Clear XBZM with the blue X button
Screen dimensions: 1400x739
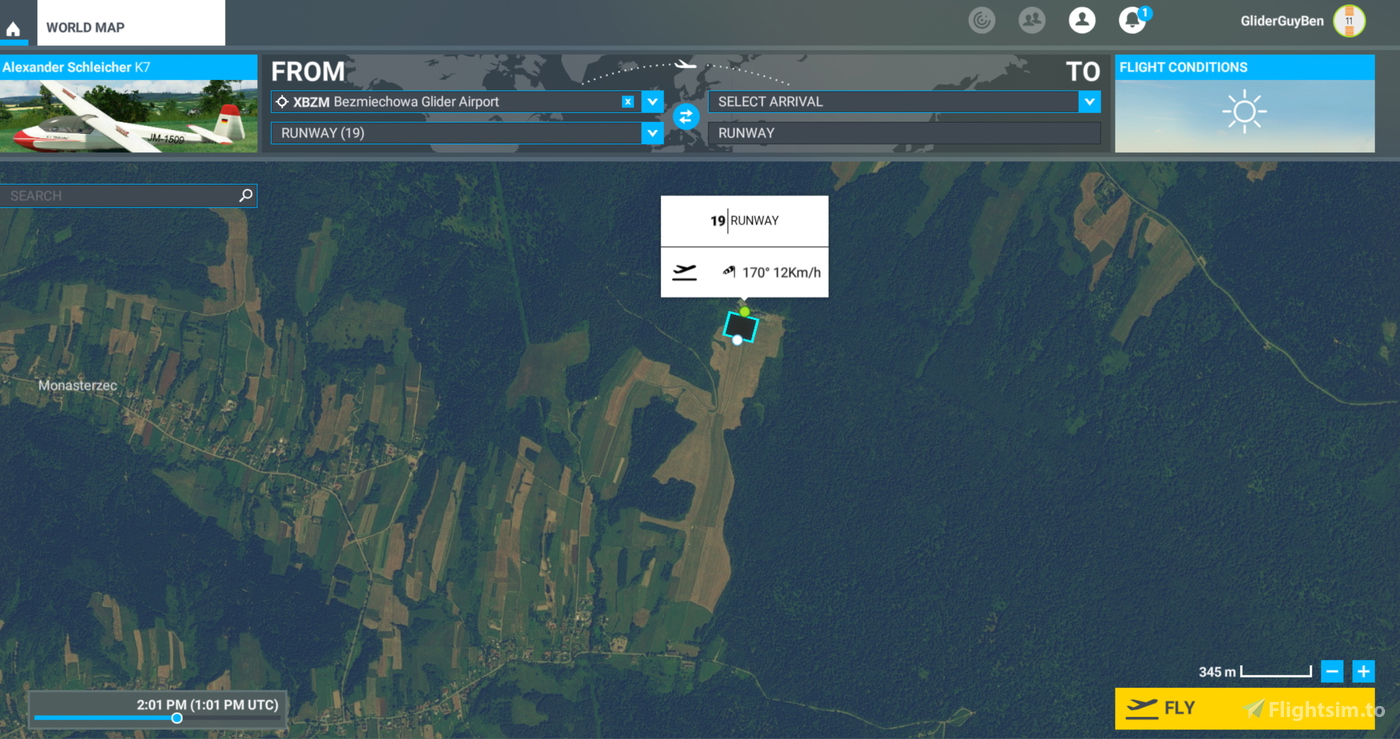(628, 101)
